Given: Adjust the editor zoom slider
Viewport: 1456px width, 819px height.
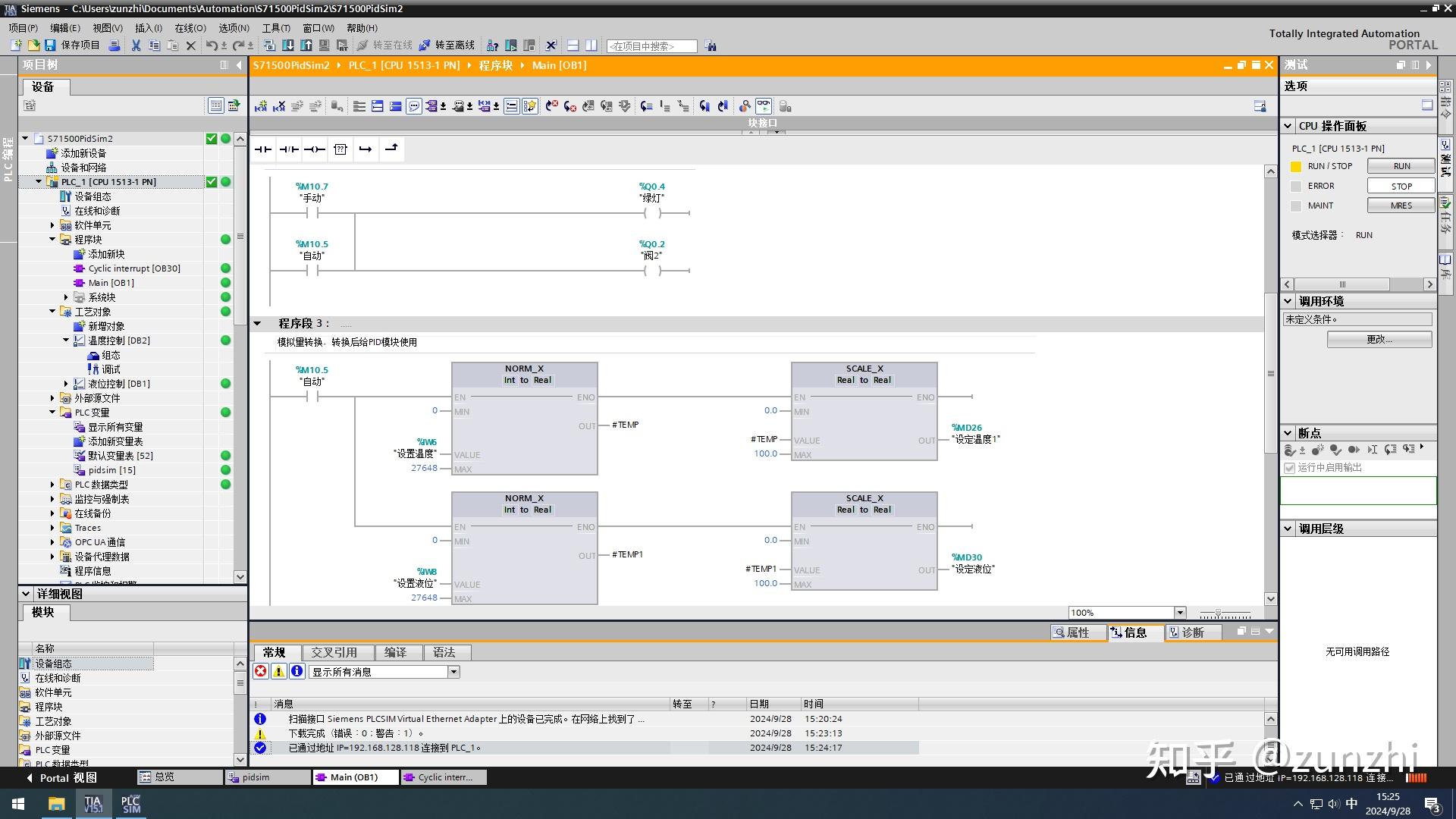Looking at the screenshot, I should coord(1218,613).
